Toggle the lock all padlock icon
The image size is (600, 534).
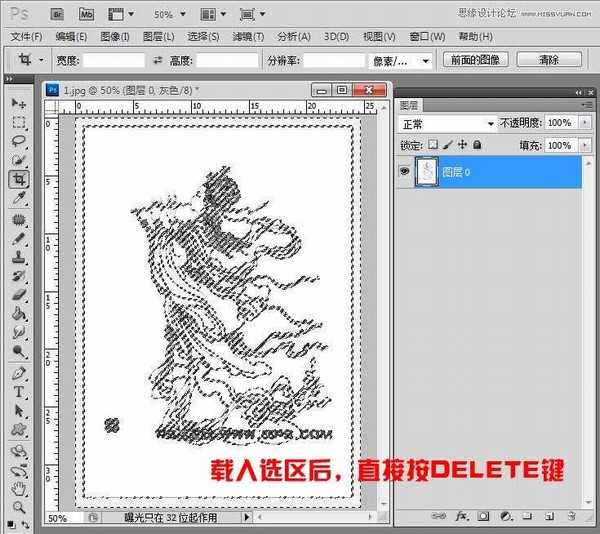coord(477,145)
